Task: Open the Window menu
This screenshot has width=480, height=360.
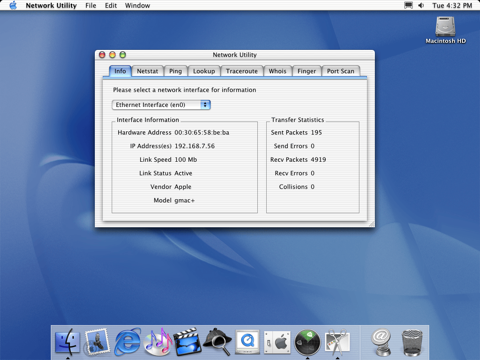Action: (x=137, y=5)
